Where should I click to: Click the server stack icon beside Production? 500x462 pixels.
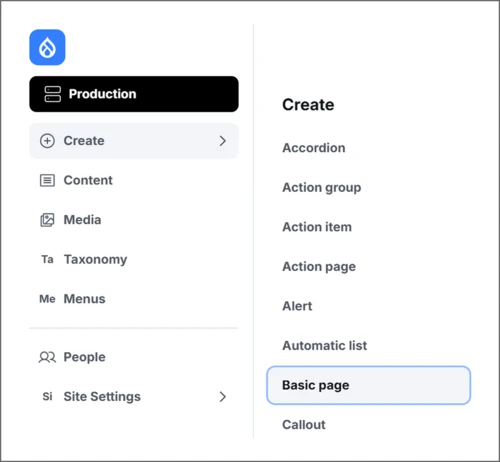point(53,94)
